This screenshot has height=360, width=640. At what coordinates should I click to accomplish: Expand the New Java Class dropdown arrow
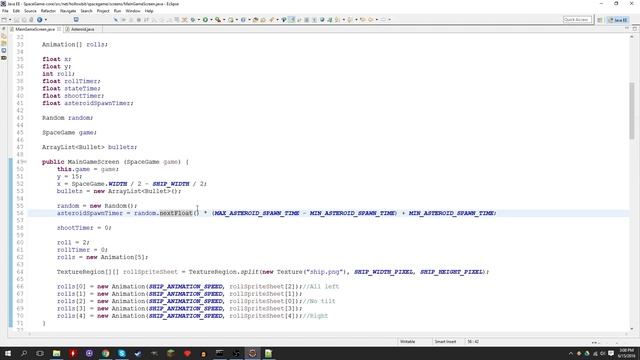249,20
